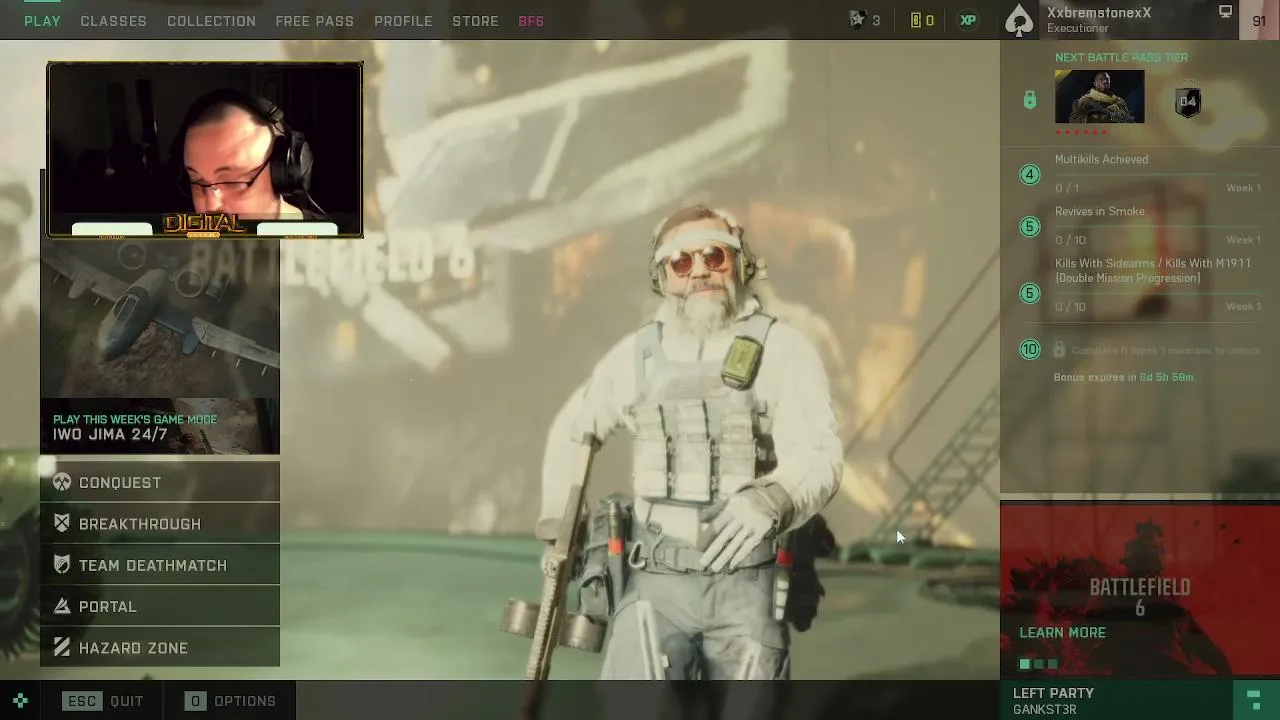Go to the FREE PASS tab

[x=315, y=21]
